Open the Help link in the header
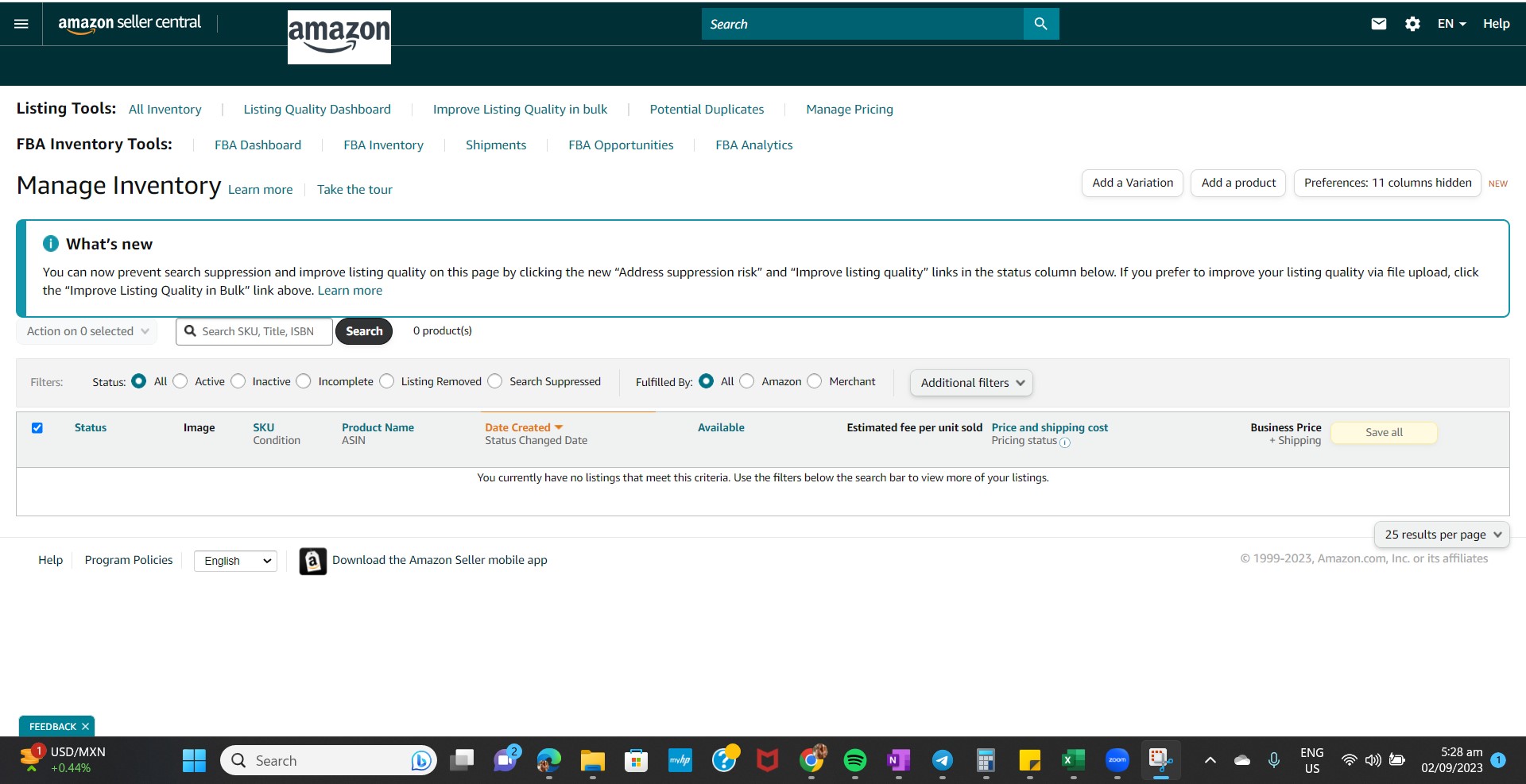This screenshot has height=784, width=1526. click(1496, 24)
